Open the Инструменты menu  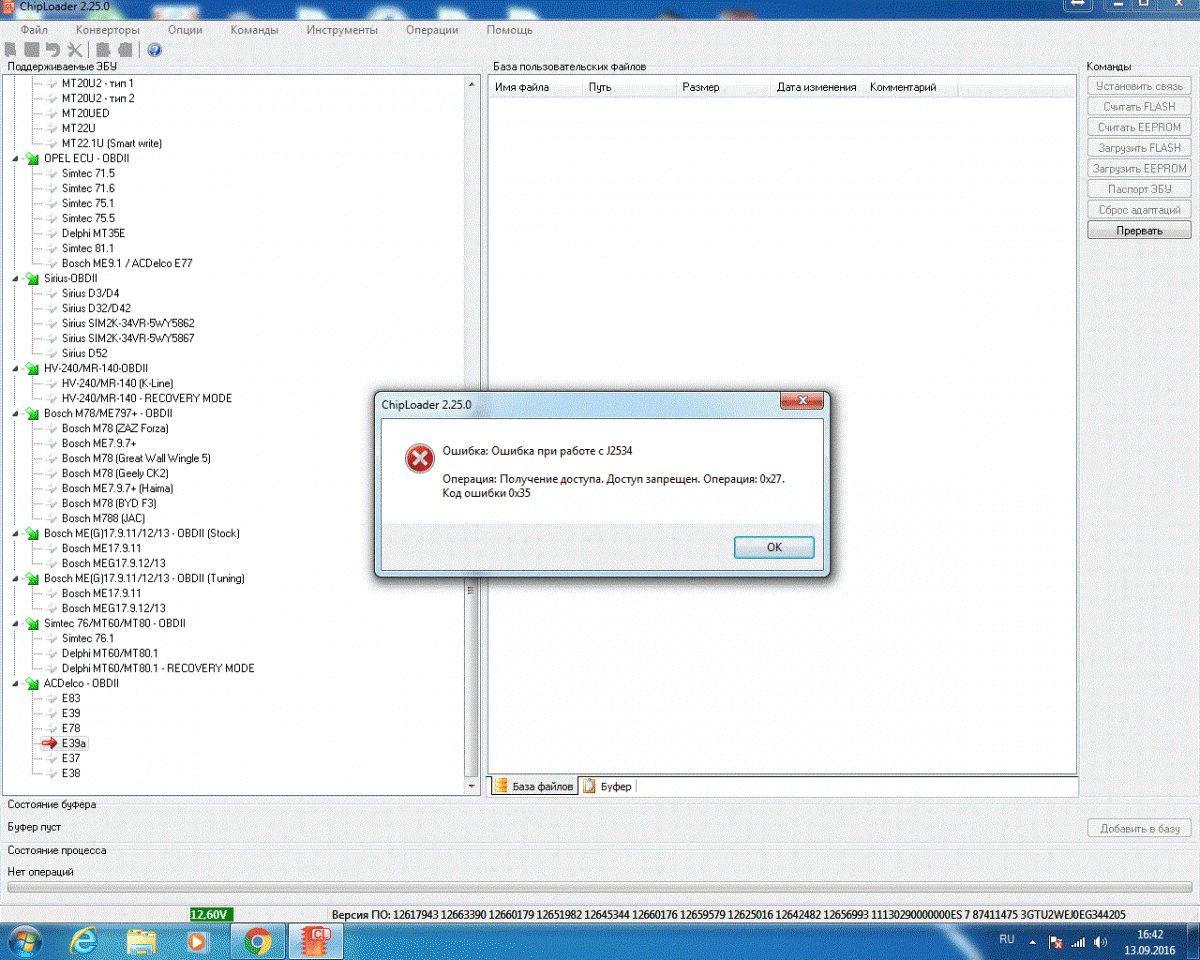pyautogui.click(x=342, y=30)
